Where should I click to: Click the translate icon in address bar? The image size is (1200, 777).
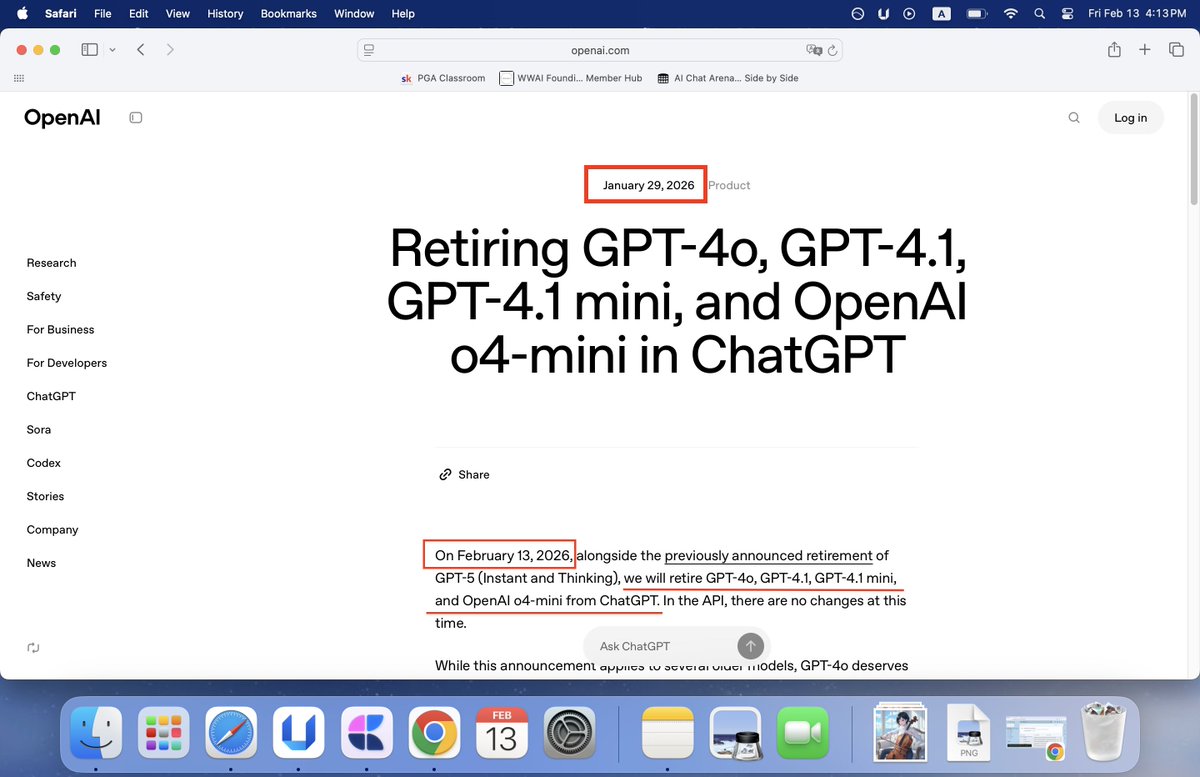814,50
